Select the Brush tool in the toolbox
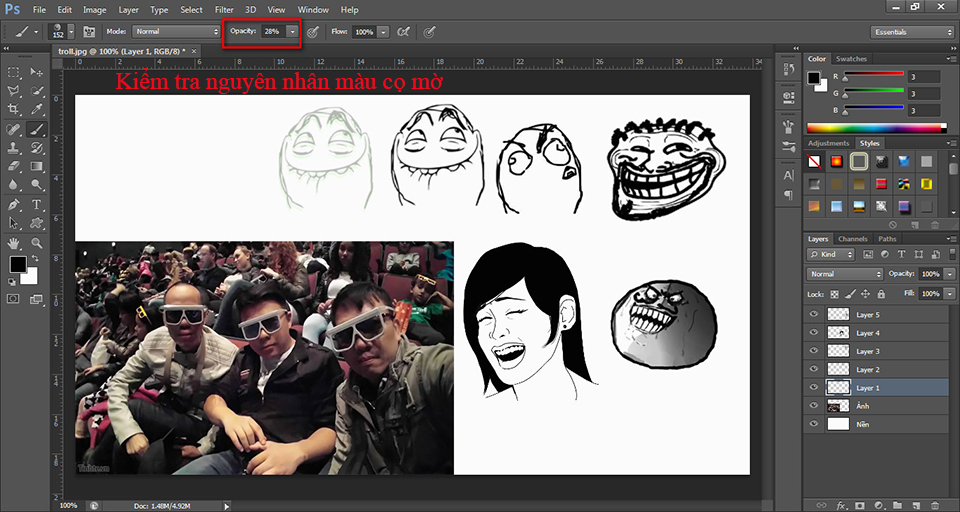 tap(37, 129)
